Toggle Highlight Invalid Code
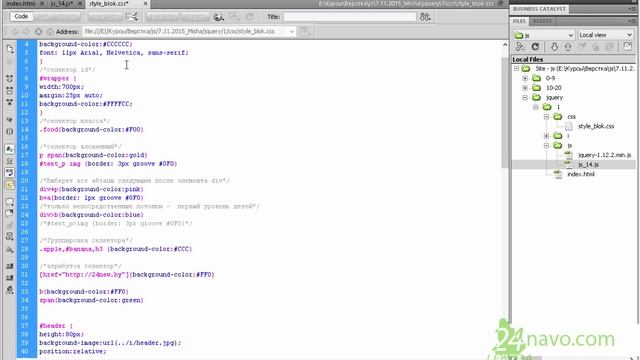Screen dimensions: 640x360 point(10,161)
